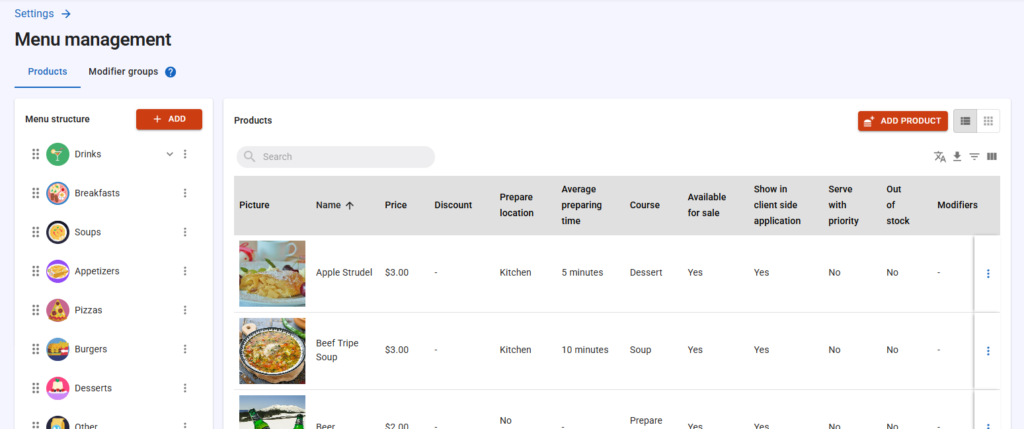The width and height of the screenshot is (1024, 429).
Task: Switch to the Products tab
Action: point(48,72)
